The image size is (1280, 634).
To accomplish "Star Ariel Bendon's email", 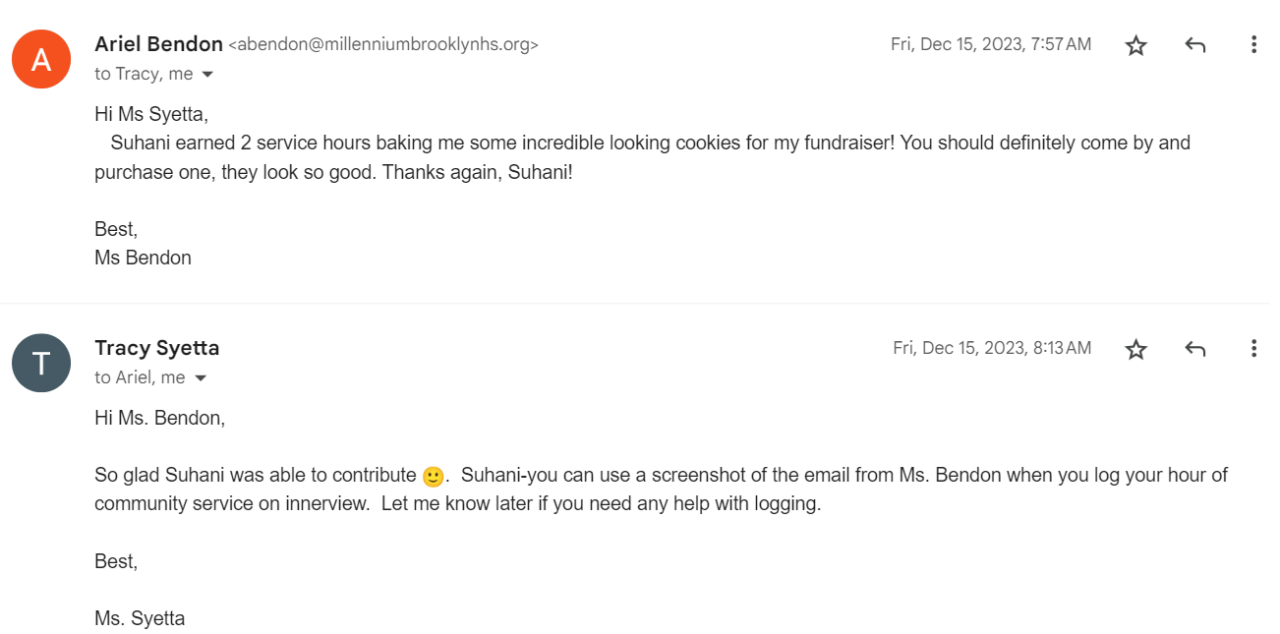I will click(x=1136, y=45).
